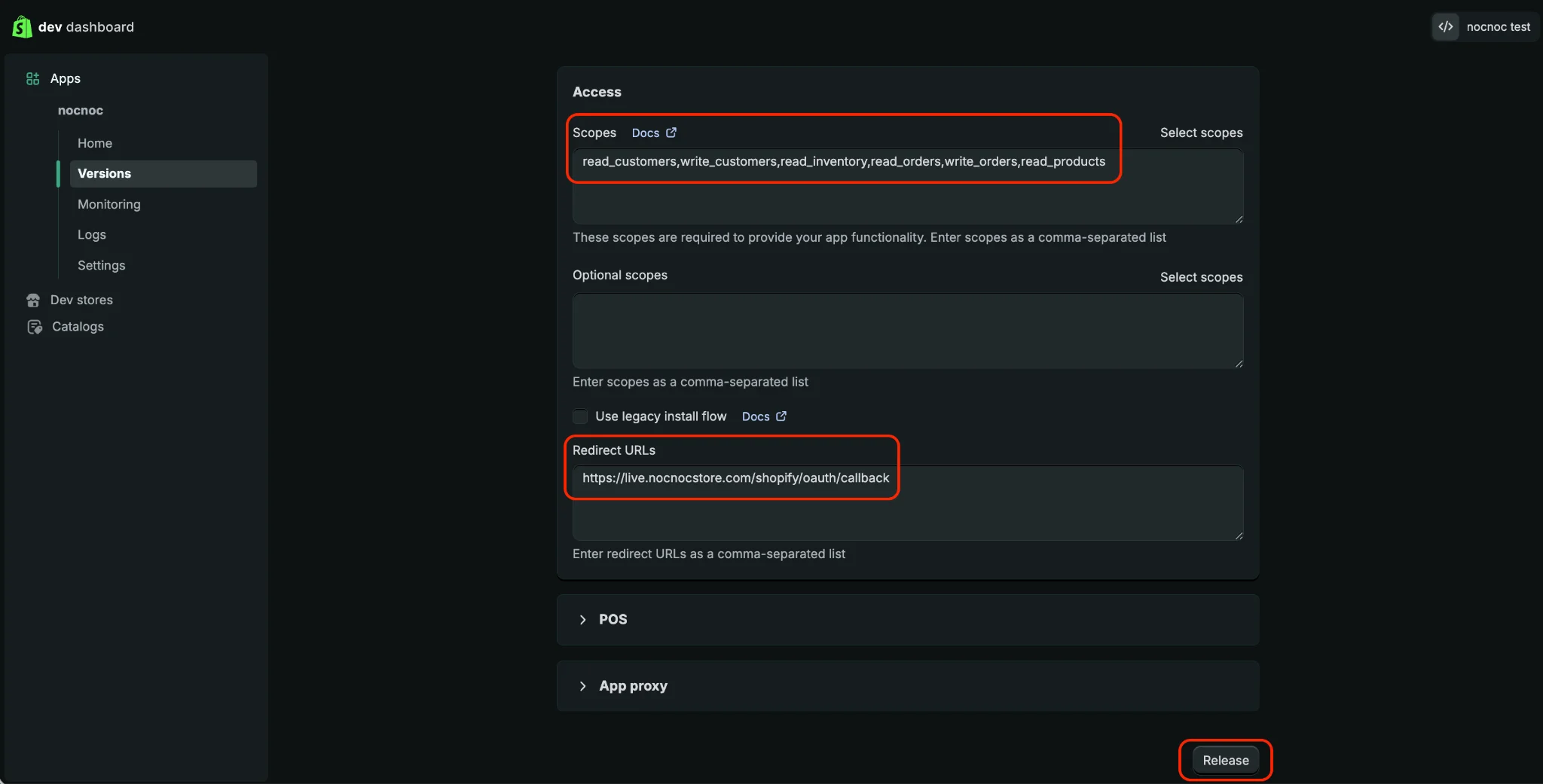1543x784 pixels.
Task: Click the dev dashboard title link
Action: [86, 27]
